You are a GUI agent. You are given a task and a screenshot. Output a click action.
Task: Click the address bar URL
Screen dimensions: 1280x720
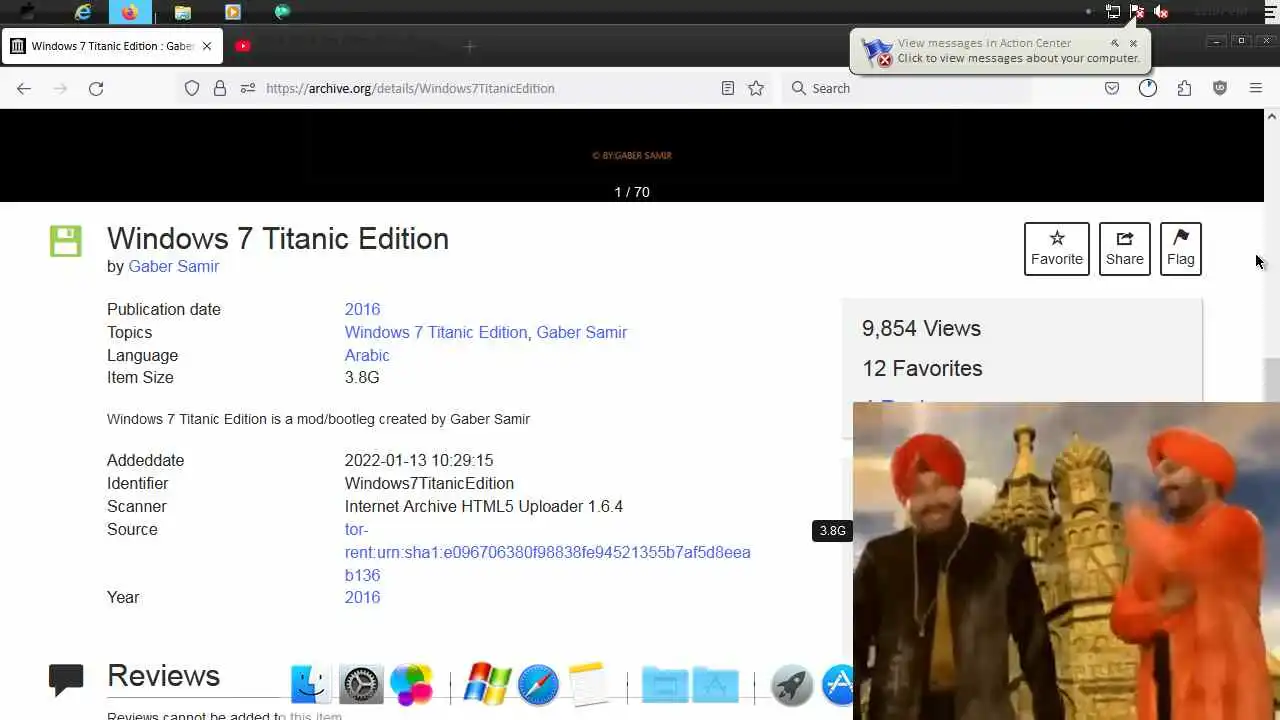pos(410,88)
